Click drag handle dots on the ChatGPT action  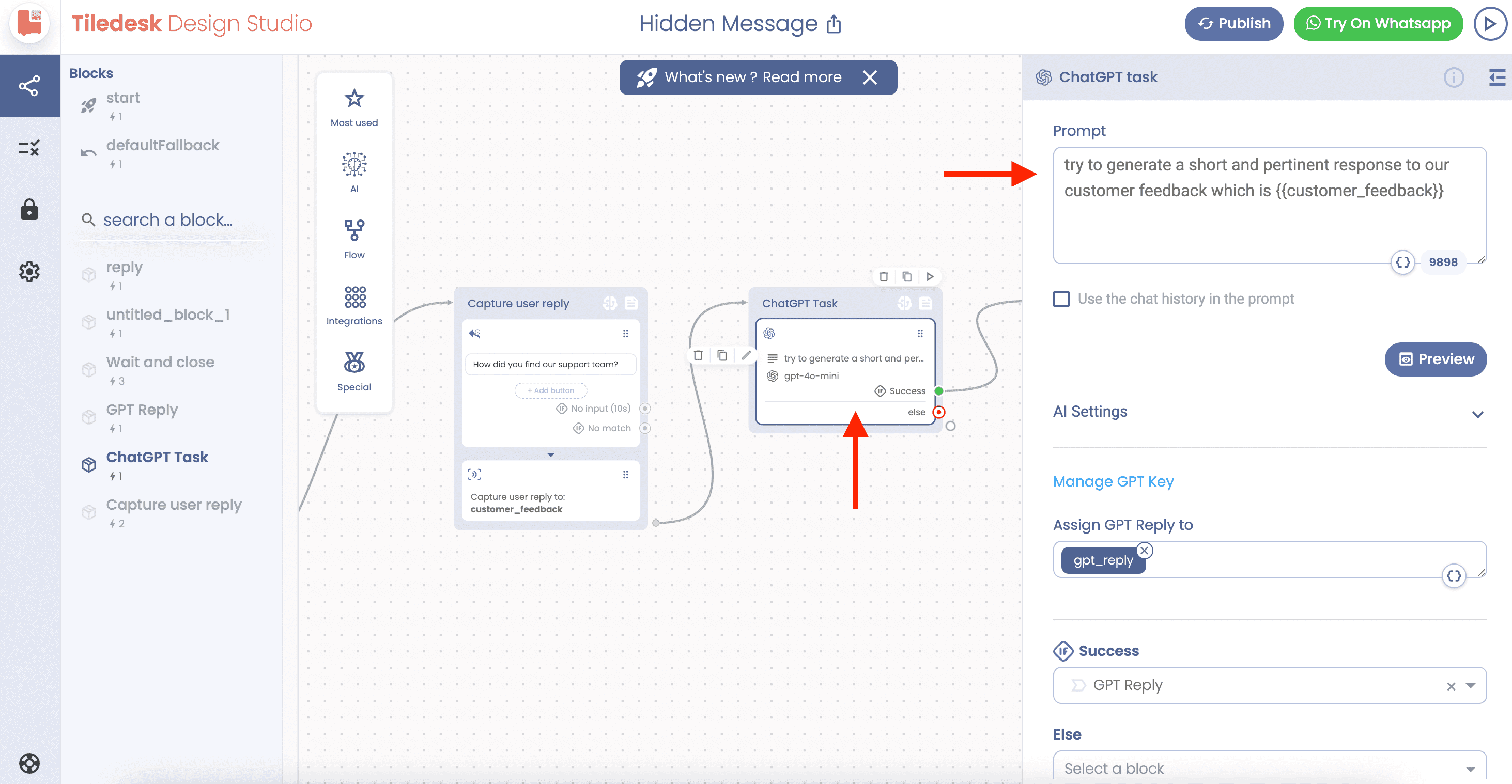tap(920, 333)
